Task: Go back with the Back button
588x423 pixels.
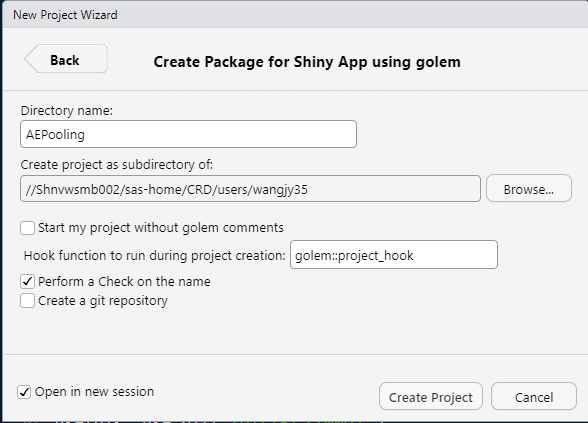Action: (66, 59)
